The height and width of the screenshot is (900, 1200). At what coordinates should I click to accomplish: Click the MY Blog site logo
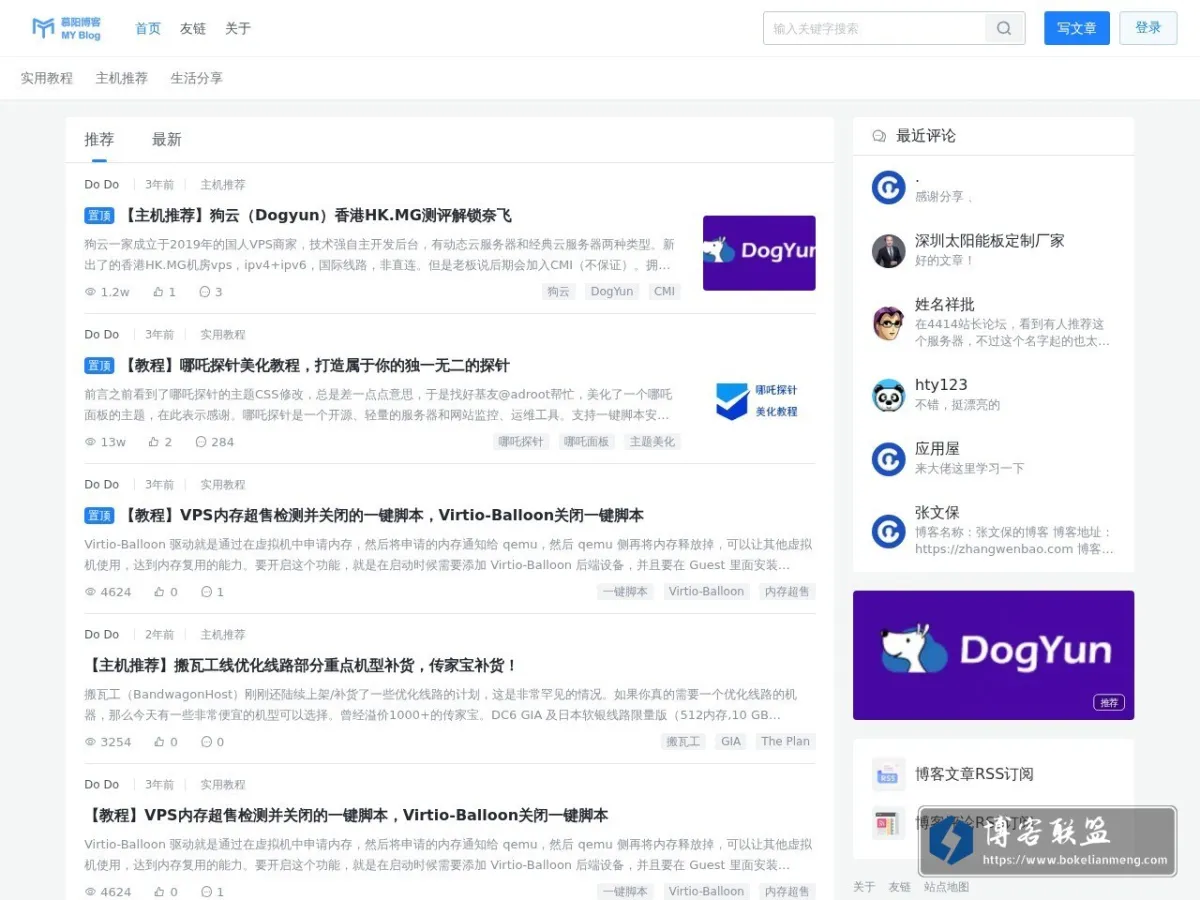[x=66, y=28]
